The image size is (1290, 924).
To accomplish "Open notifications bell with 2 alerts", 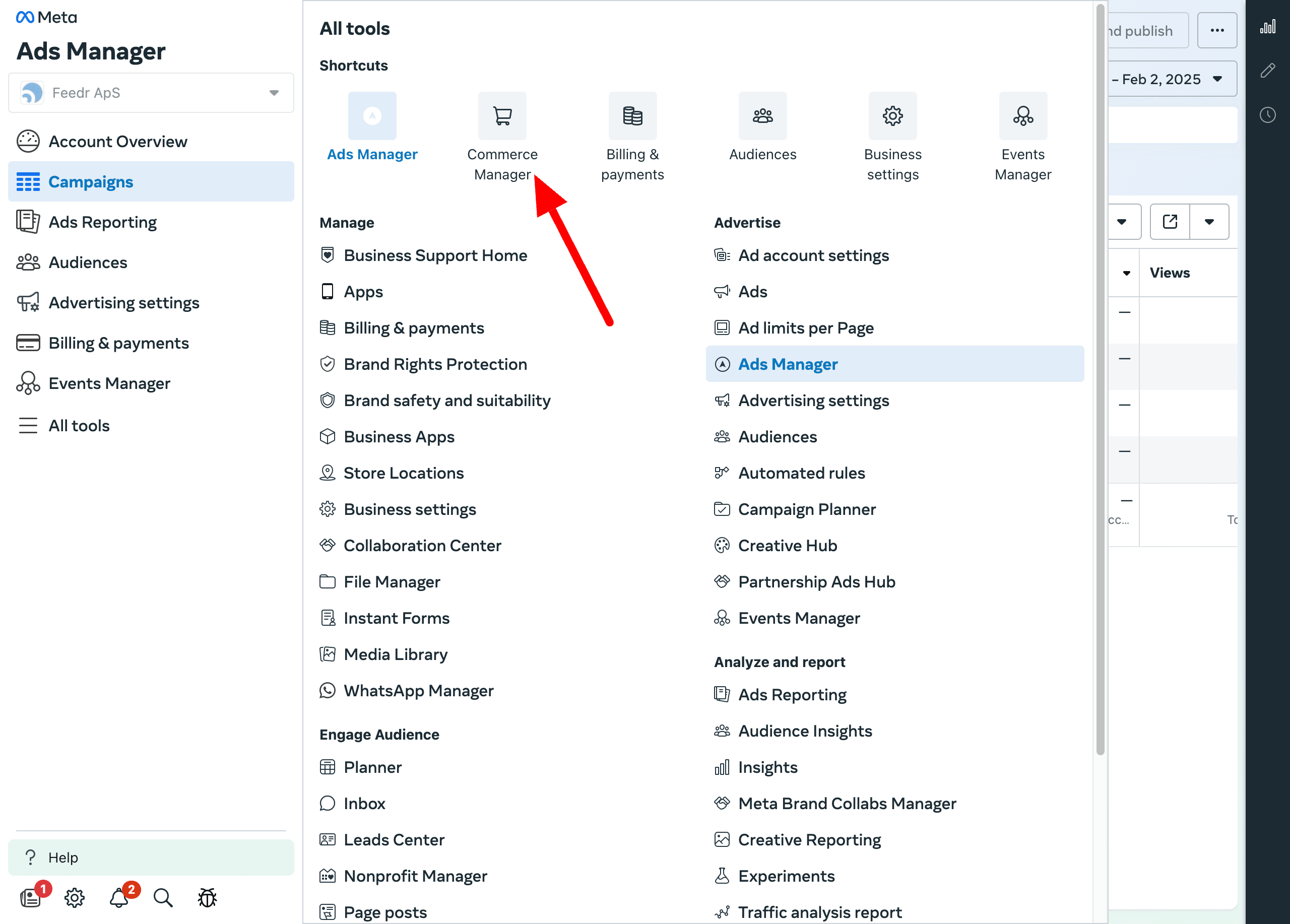I will (119, 897).
